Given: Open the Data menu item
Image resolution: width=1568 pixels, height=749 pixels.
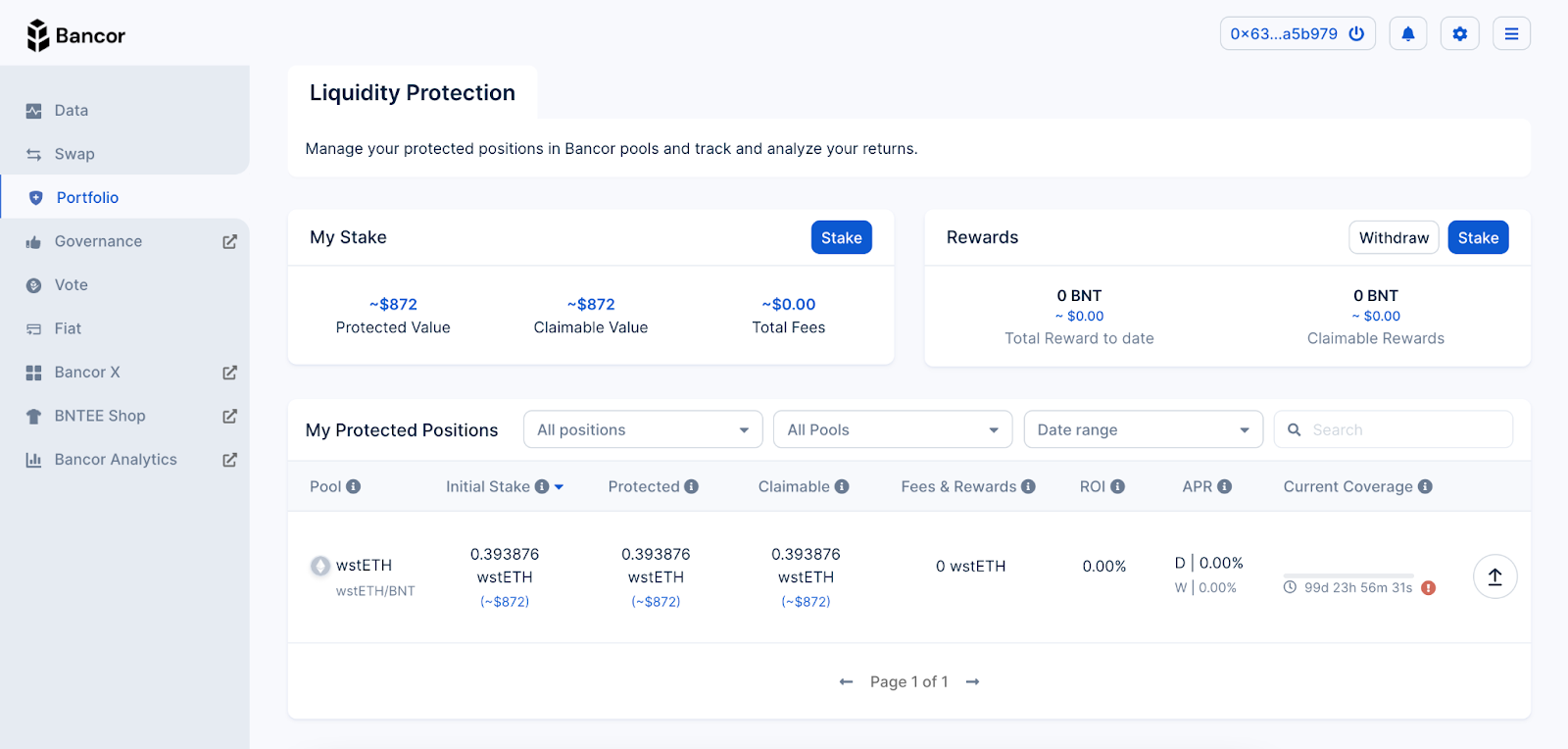Looking at the screenshot, I should tap(124, 111).
